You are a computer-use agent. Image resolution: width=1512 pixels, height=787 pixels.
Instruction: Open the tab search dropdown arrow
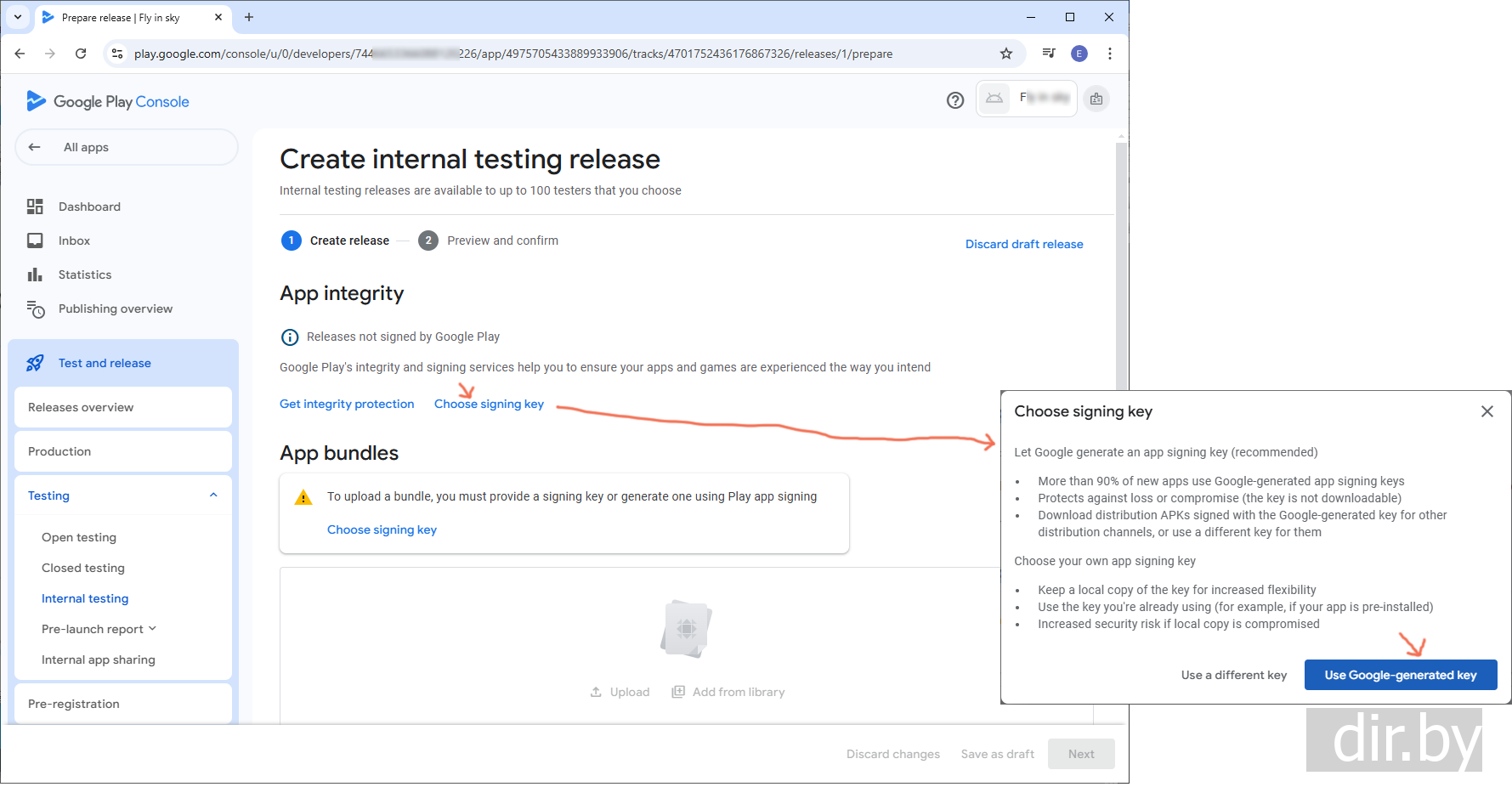point(18,17)
